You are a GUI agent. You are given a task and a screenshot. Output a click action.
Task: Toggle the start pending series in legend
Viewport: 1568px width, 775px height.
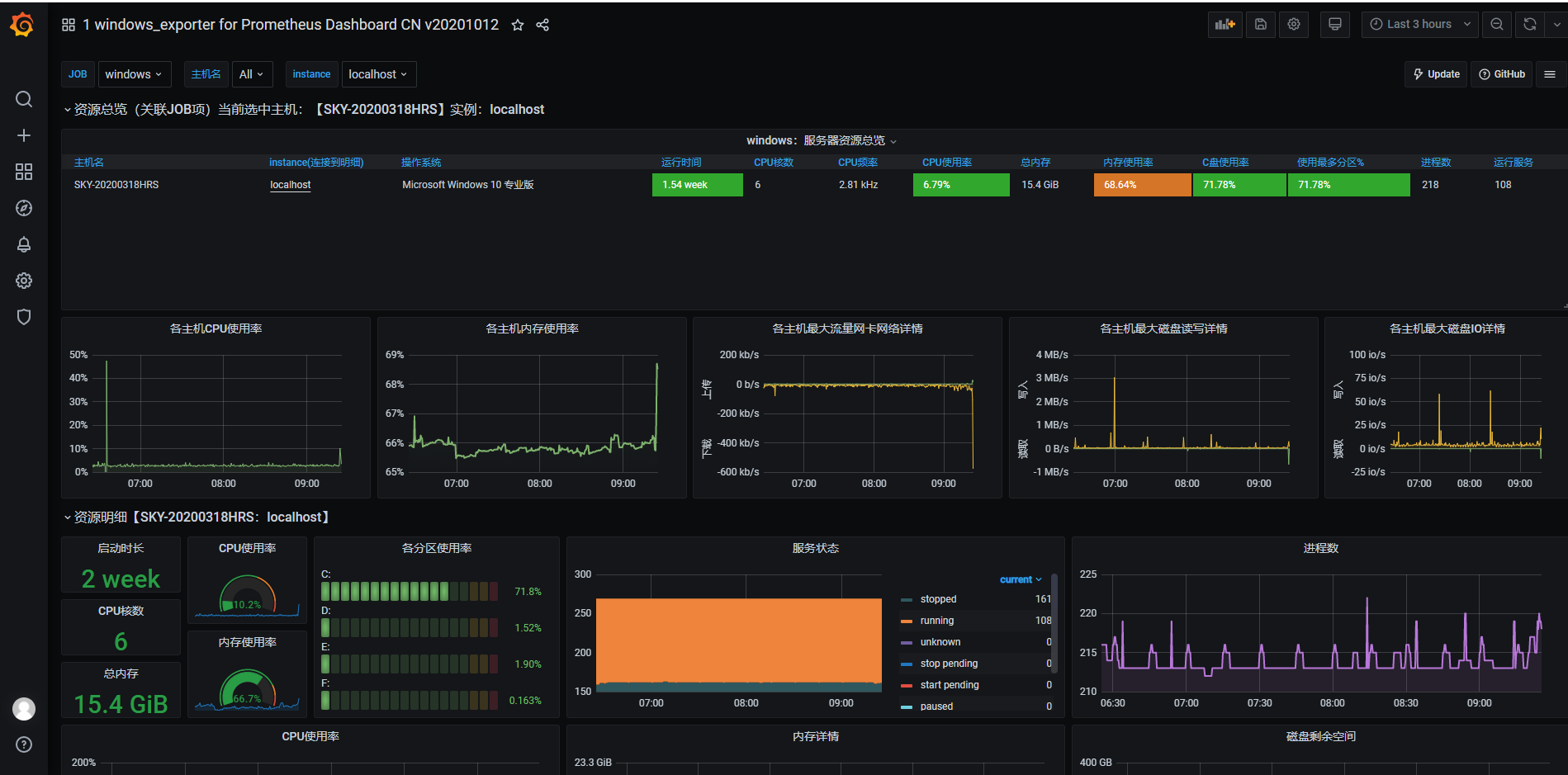pyautogui.click(x=950, y=685)
